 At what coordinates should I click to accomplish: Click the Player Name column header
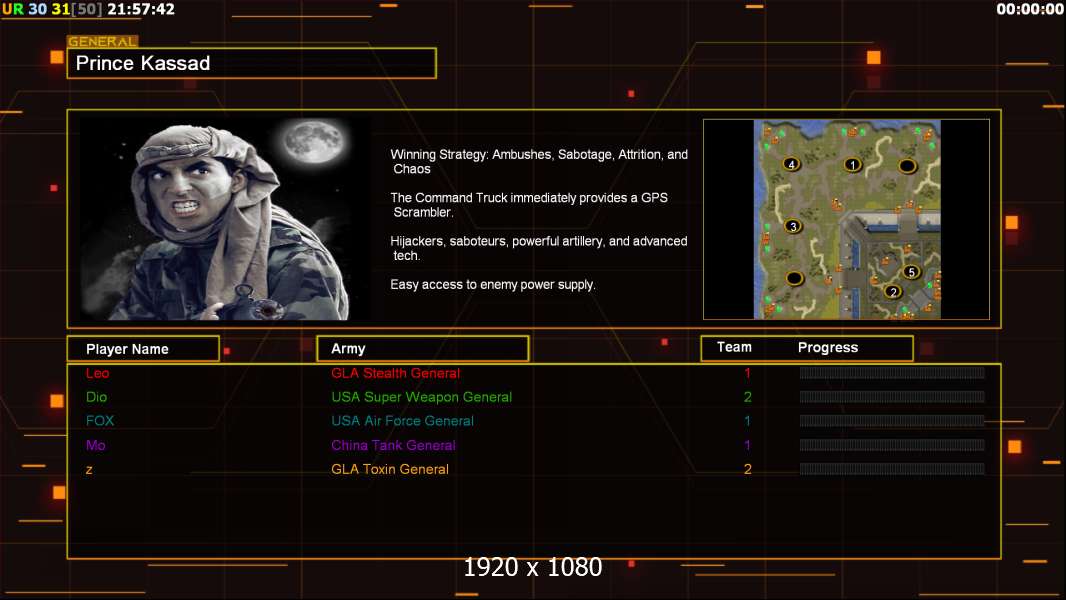click(142, 349)
